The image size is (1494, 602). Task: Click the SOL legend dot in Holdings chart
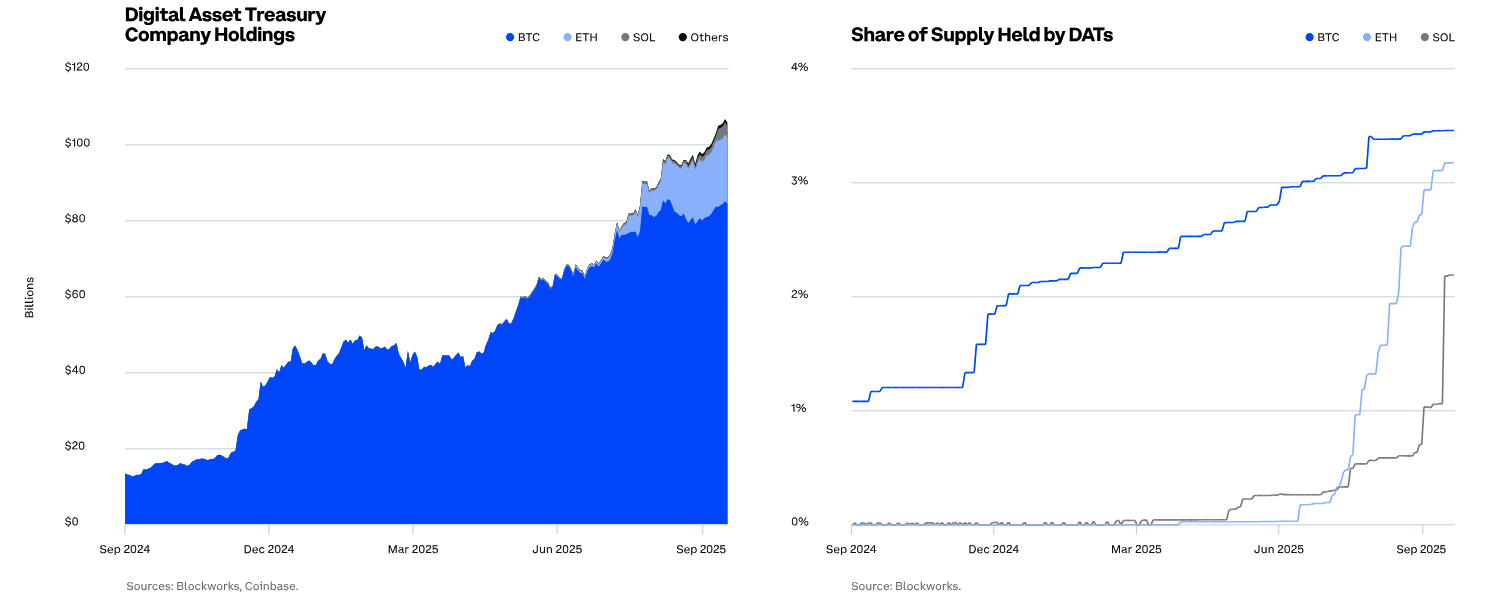coord(624,38)
